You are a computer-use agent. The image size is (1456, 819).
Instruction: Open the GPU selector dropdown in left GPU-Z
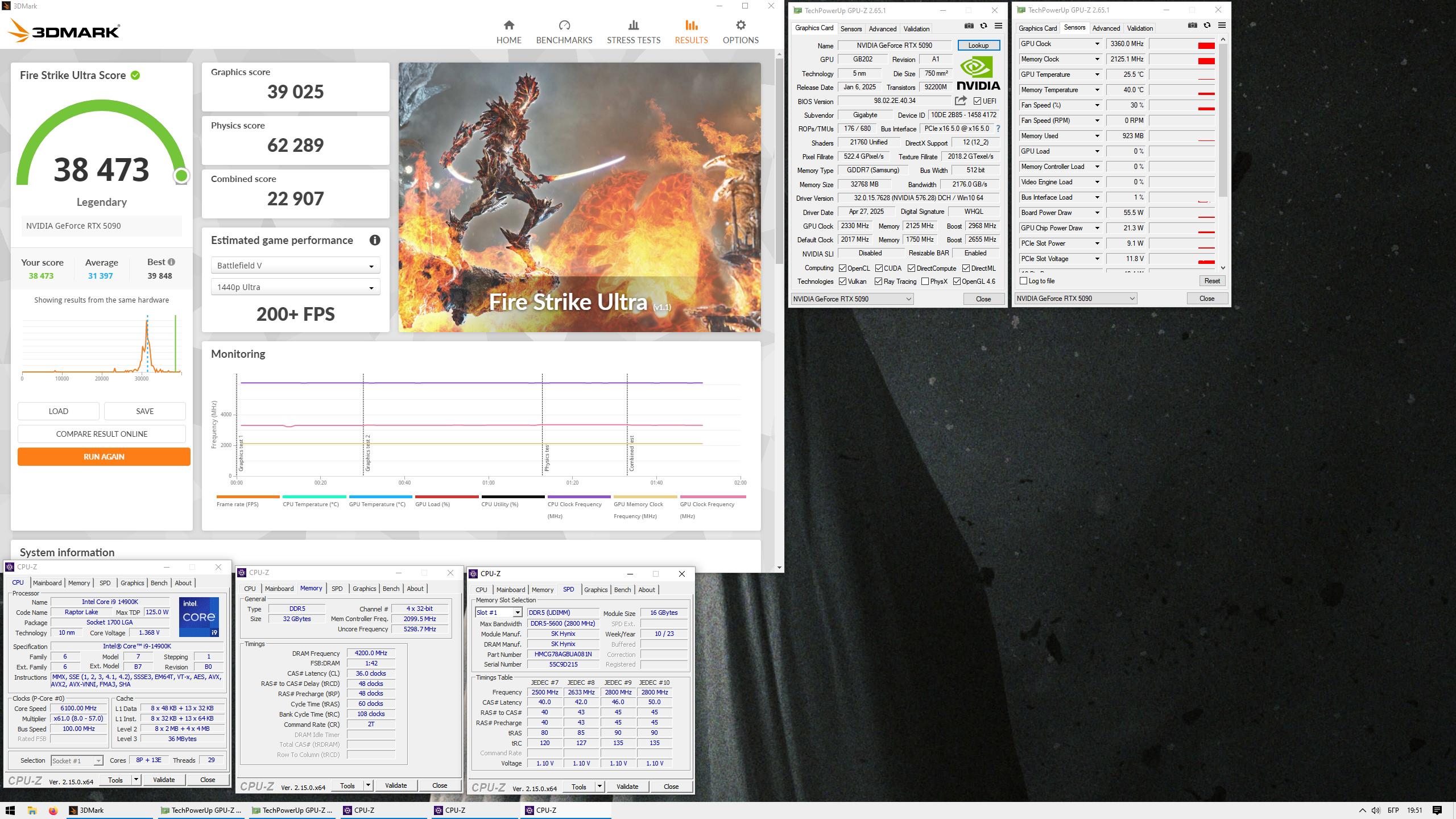tap(852, 299)
